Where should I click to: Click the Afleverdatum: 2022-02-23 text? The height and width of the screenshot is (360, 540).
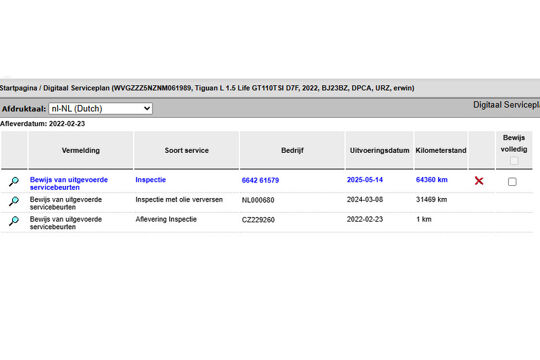tap(42, 124)
